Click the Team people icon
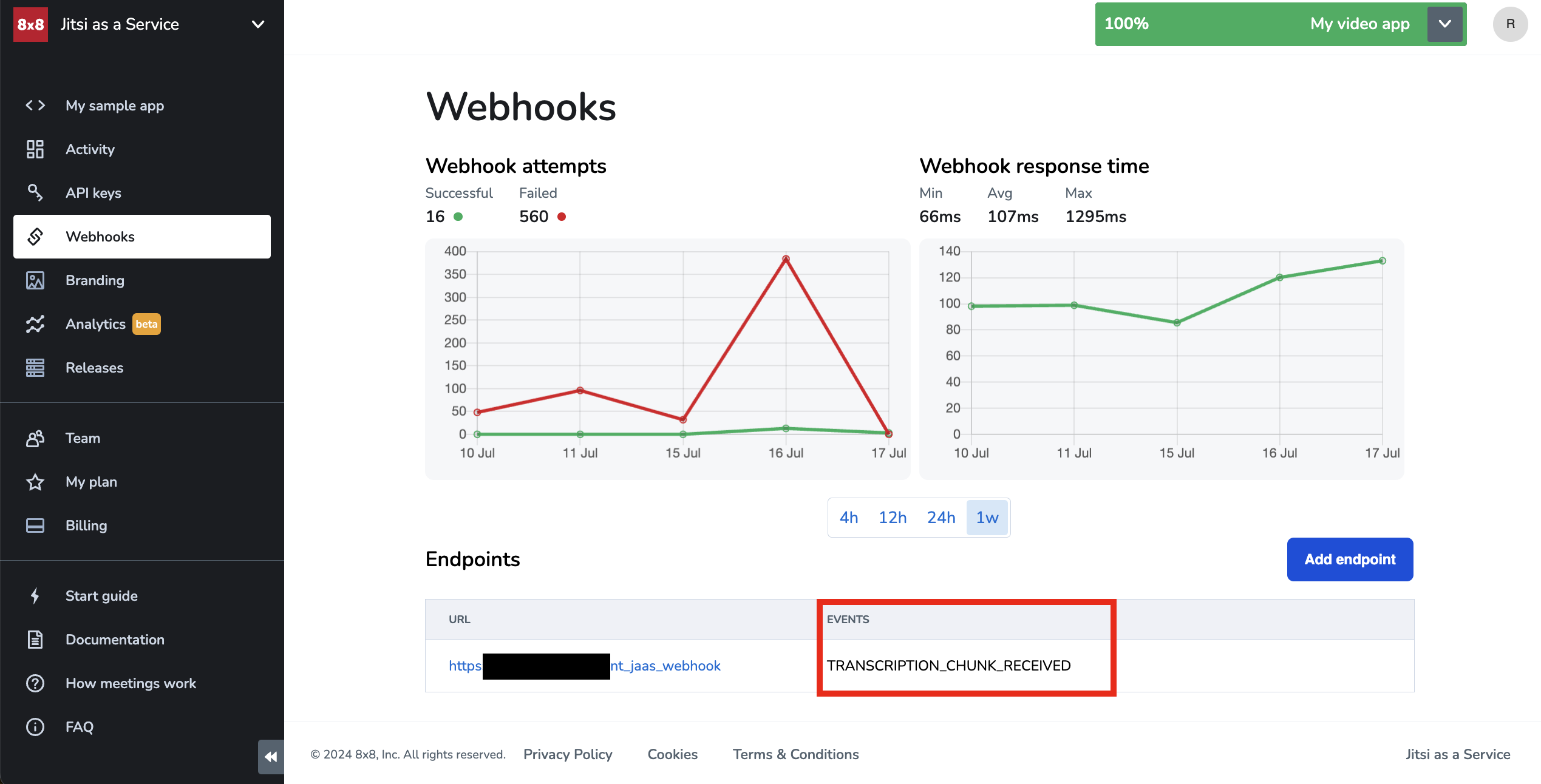Viewport: 1541px width, 784px height. [x=35, y=438]
